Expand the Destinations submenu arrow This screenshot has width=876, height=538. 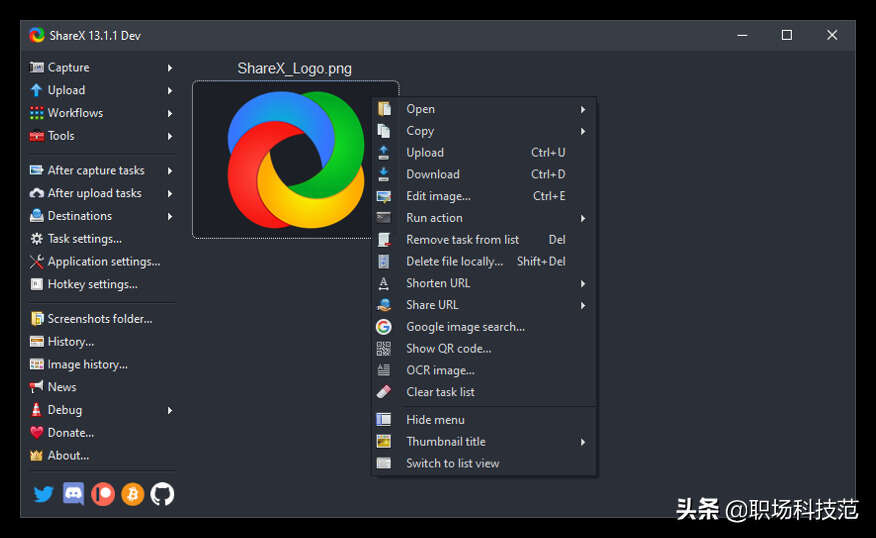170,216
